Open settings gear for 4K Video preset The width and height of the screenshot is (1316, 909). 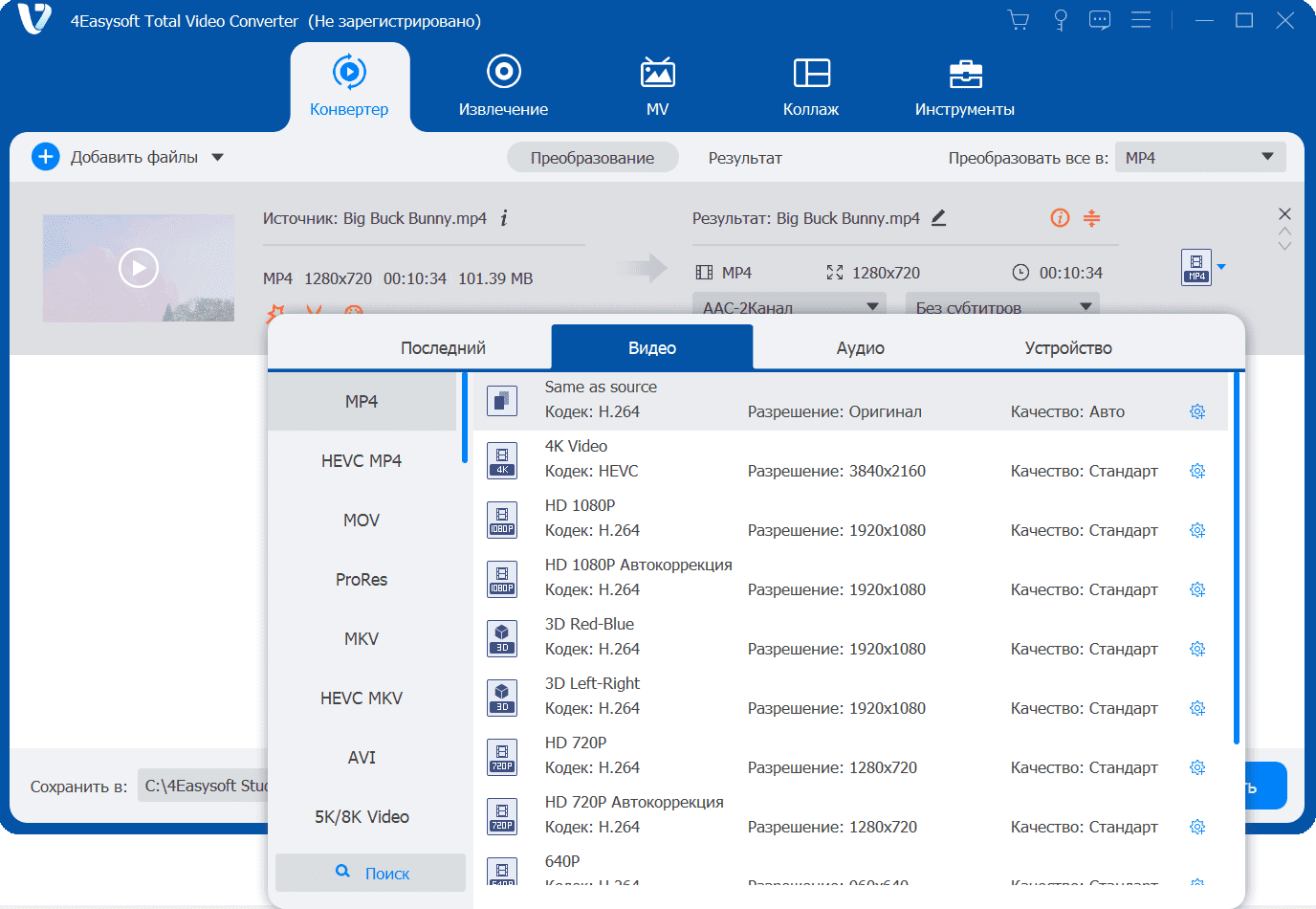[x=1197, y=471]
